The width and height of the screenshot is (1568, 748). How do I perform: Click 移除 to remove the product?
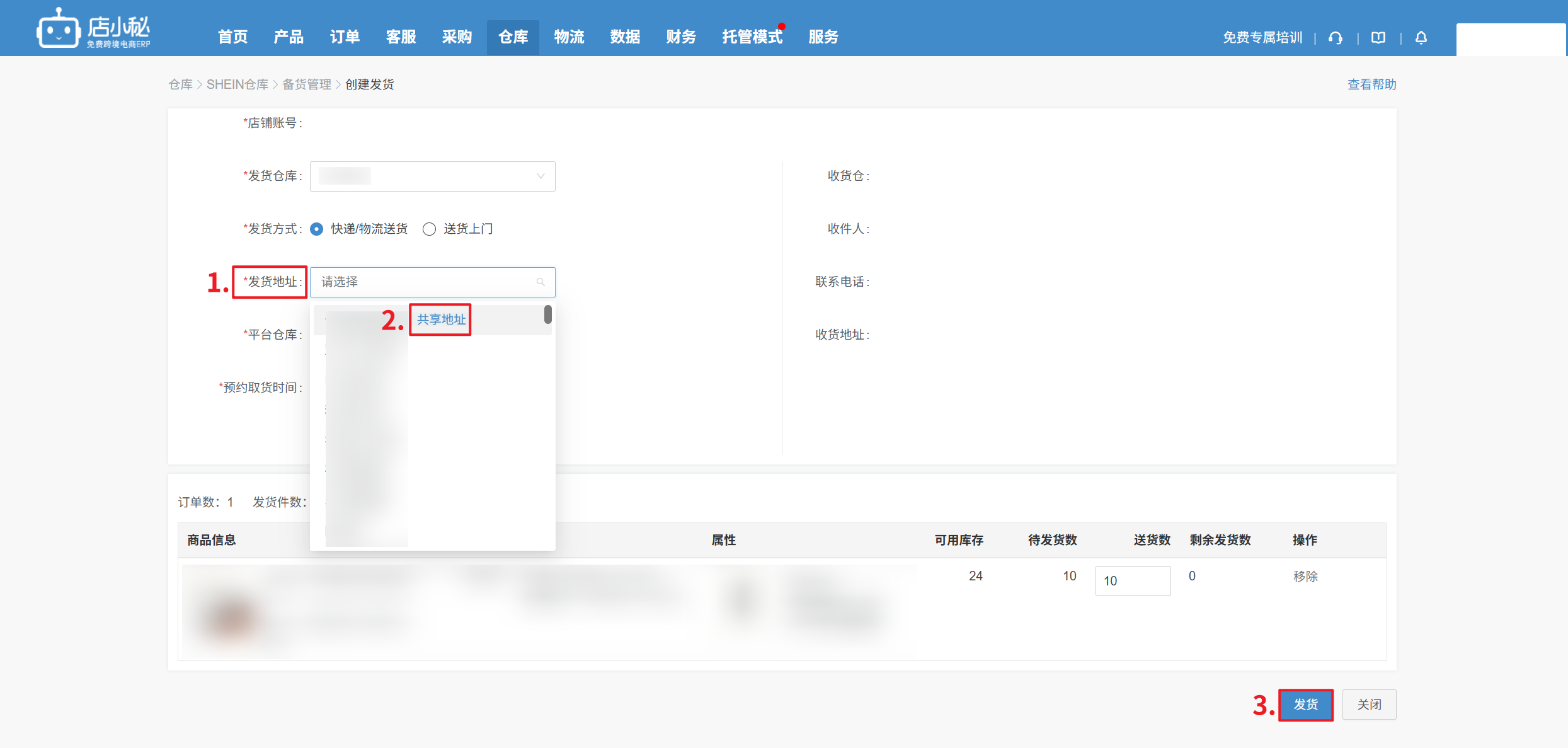point(1305,576)
